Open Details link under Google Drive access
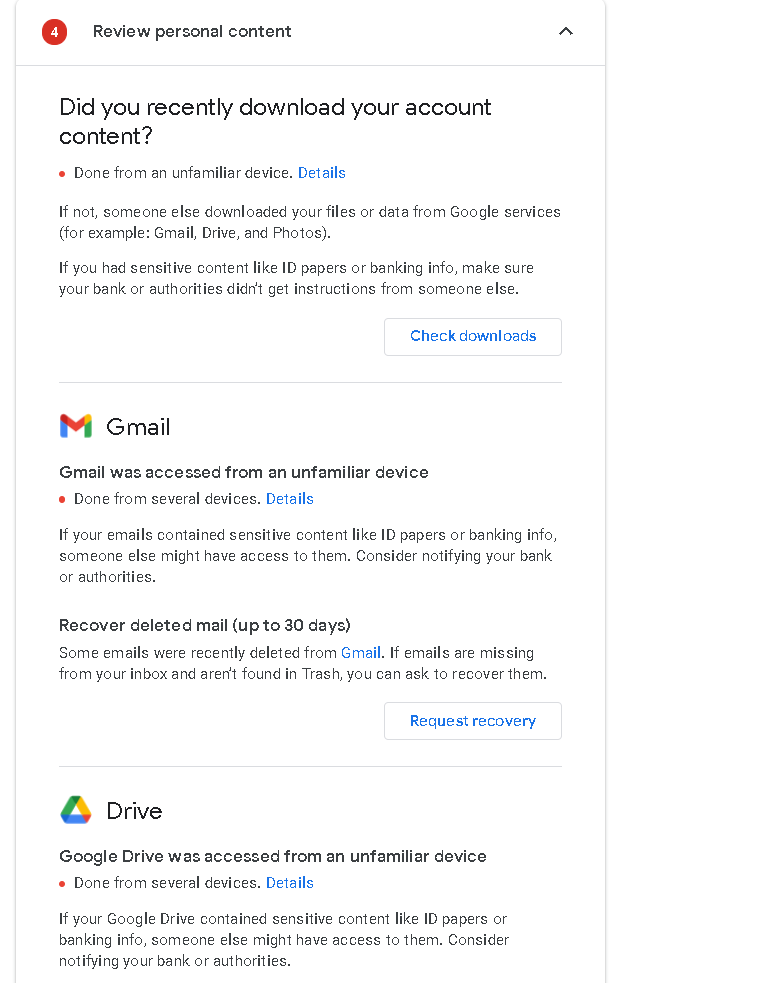Screen dimensions: 757x983 pyautogui.click(x=290, y=883)
